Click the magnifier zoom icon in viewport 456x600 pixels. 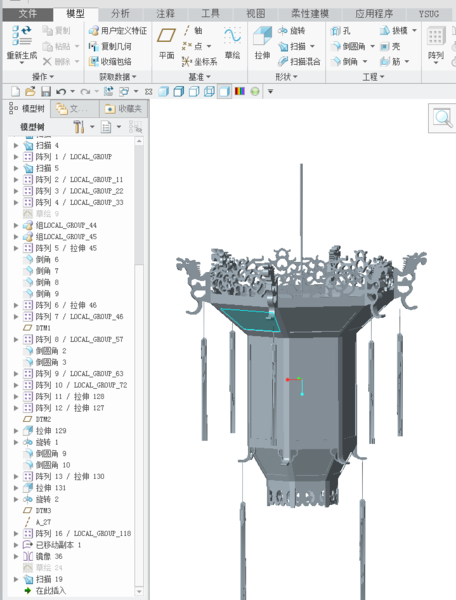pyautogui.click(x=443, y=117)
